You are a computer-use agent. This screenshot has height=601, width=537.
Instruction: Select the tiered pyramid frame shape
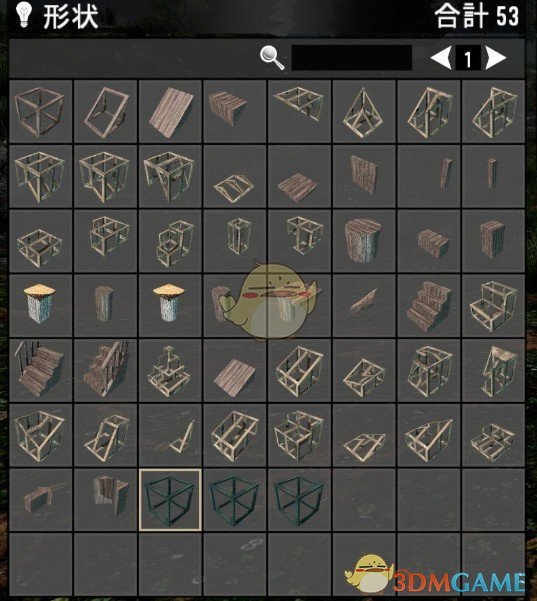click(170, 370)
